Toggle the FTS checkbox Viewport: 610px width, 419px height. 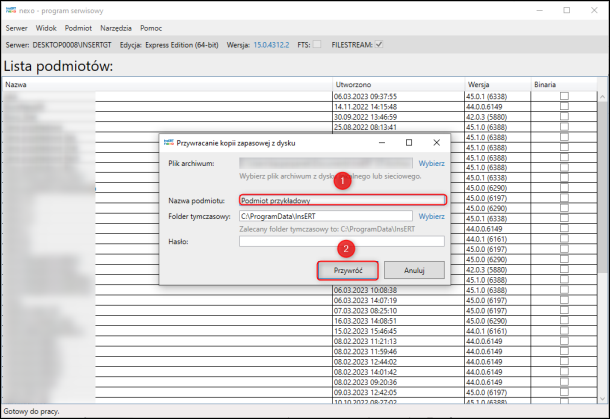tap(317, 44)
